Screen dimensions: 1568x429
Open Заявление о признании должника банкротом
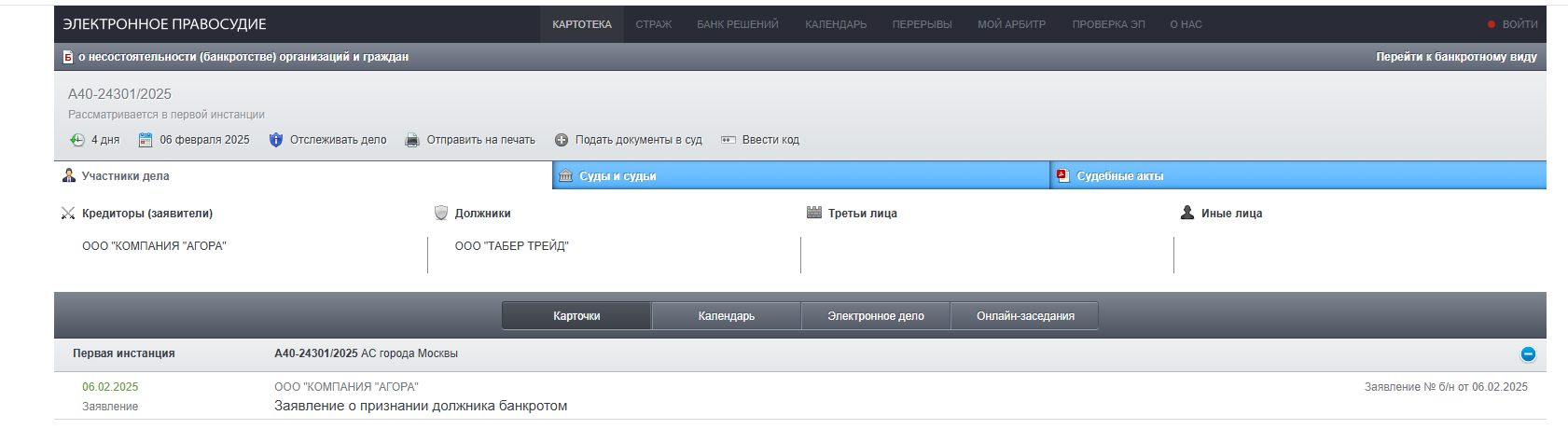pyautogui.click(x=421, y=406)
